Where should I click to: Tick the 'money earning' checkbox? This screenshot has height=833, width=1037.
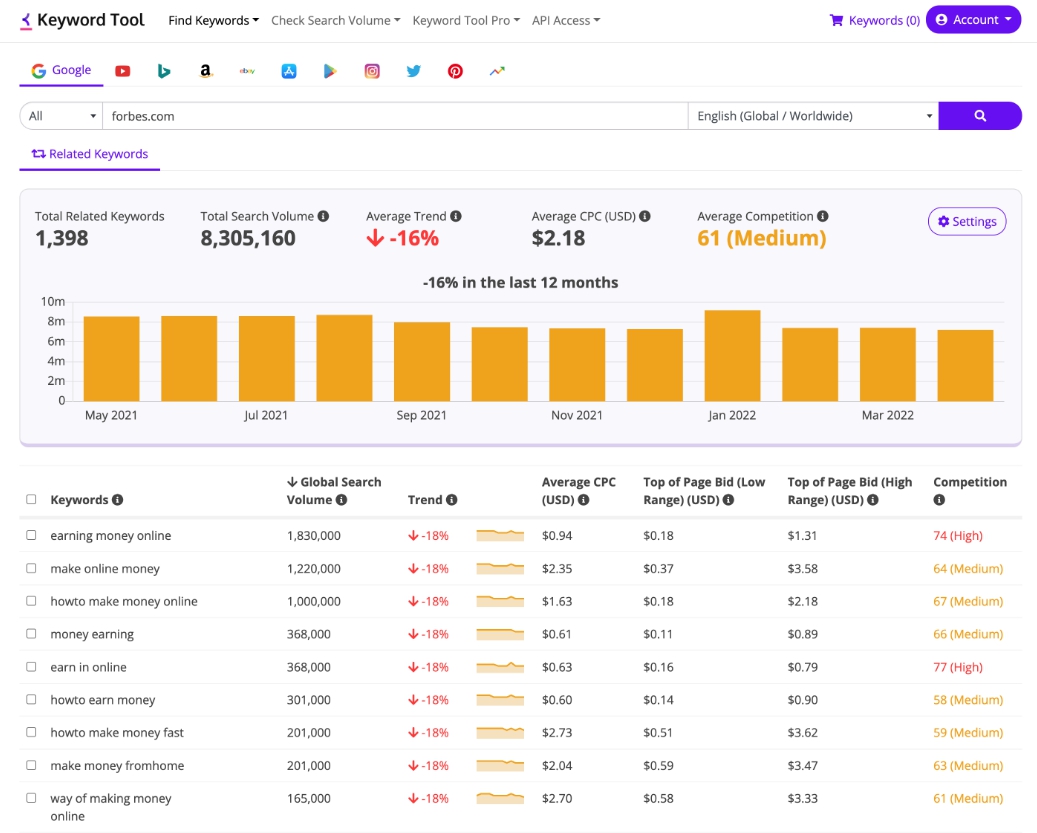31,633
